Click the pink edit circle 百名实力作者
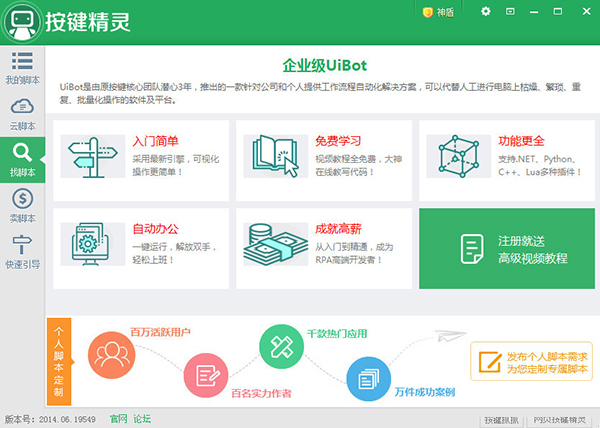 [206, 376]
